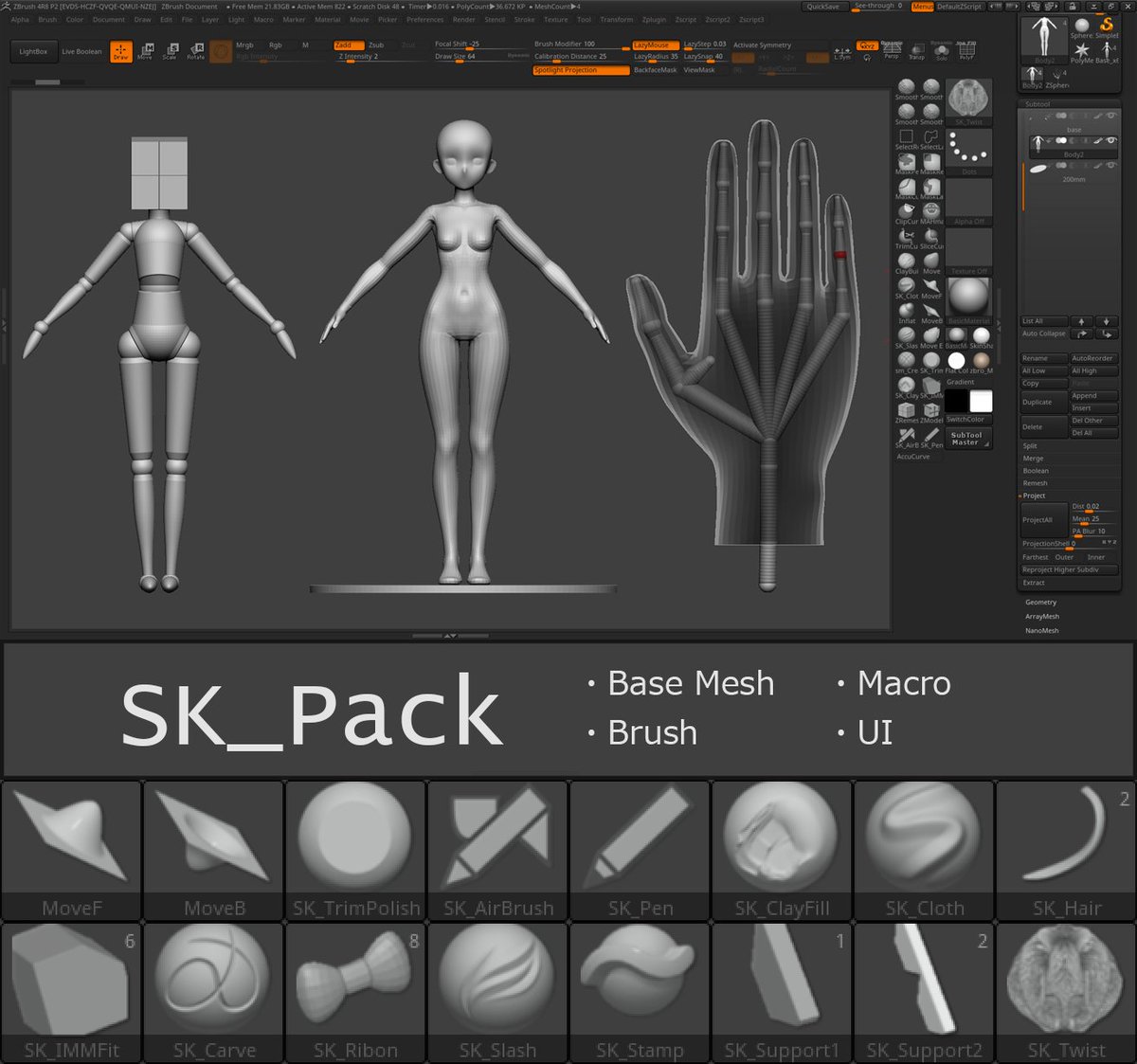Image resolution: width=1137 pixels, height=1064 pixels.
Task: Expand the Geometry palette
Action: click(1040, 603)
